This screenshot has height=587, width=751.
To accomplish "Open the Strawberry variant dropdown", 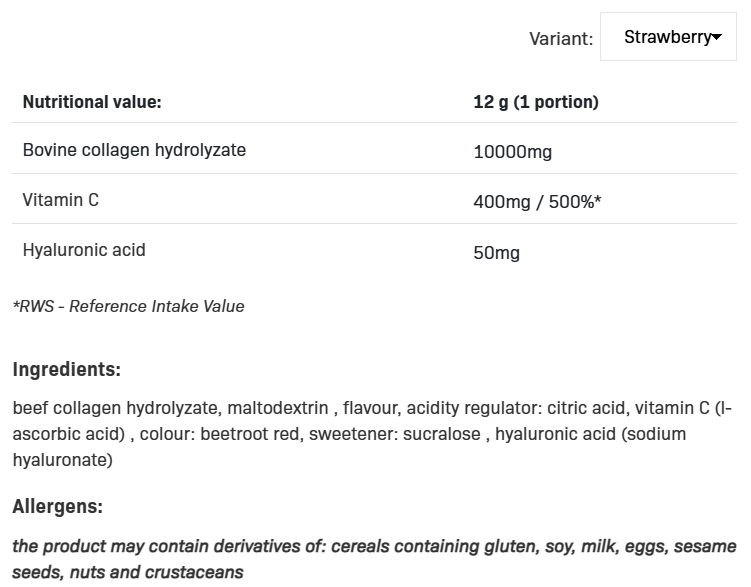I will point(668,37).
